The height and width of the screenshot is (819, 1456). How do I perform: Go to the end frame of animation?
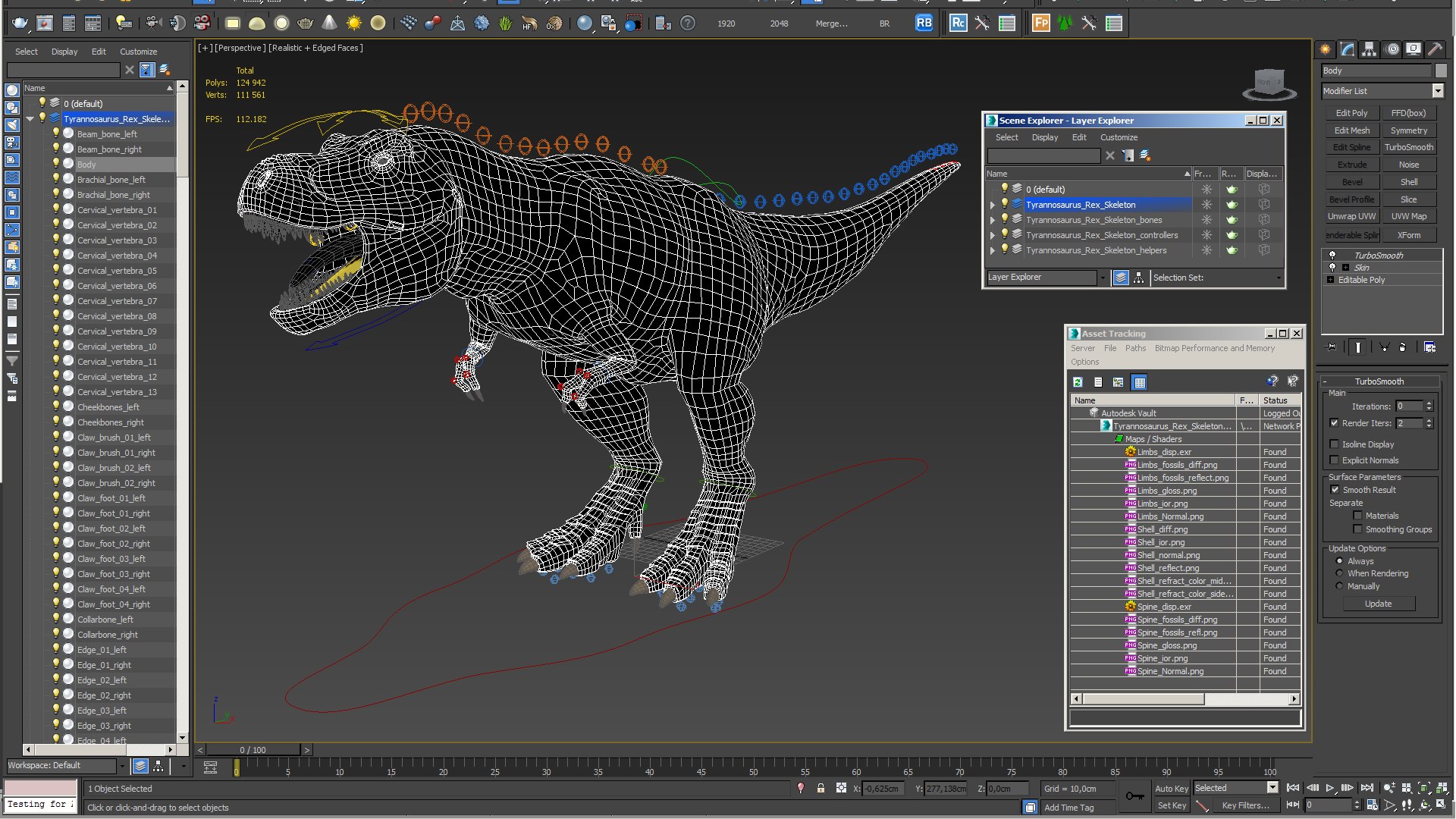click(1367, 788)
